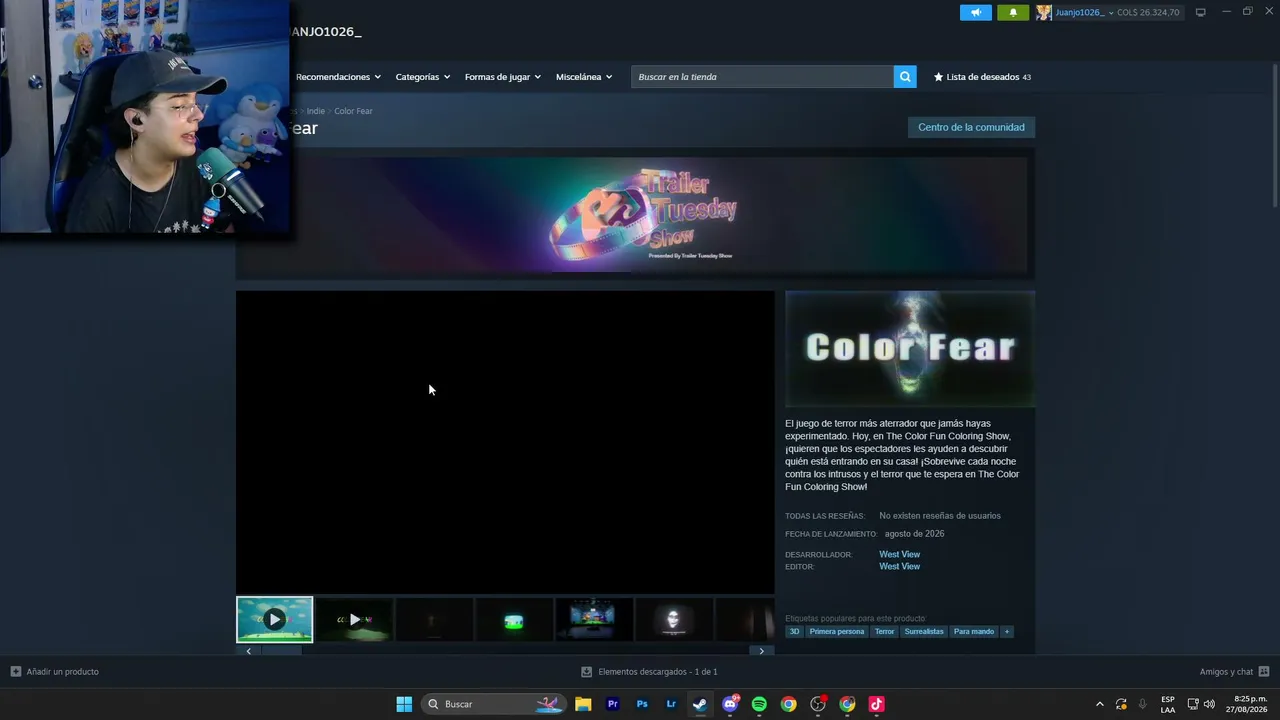Open the Indie breadcrumb link
1280x720 pixels.
point(316,111)
